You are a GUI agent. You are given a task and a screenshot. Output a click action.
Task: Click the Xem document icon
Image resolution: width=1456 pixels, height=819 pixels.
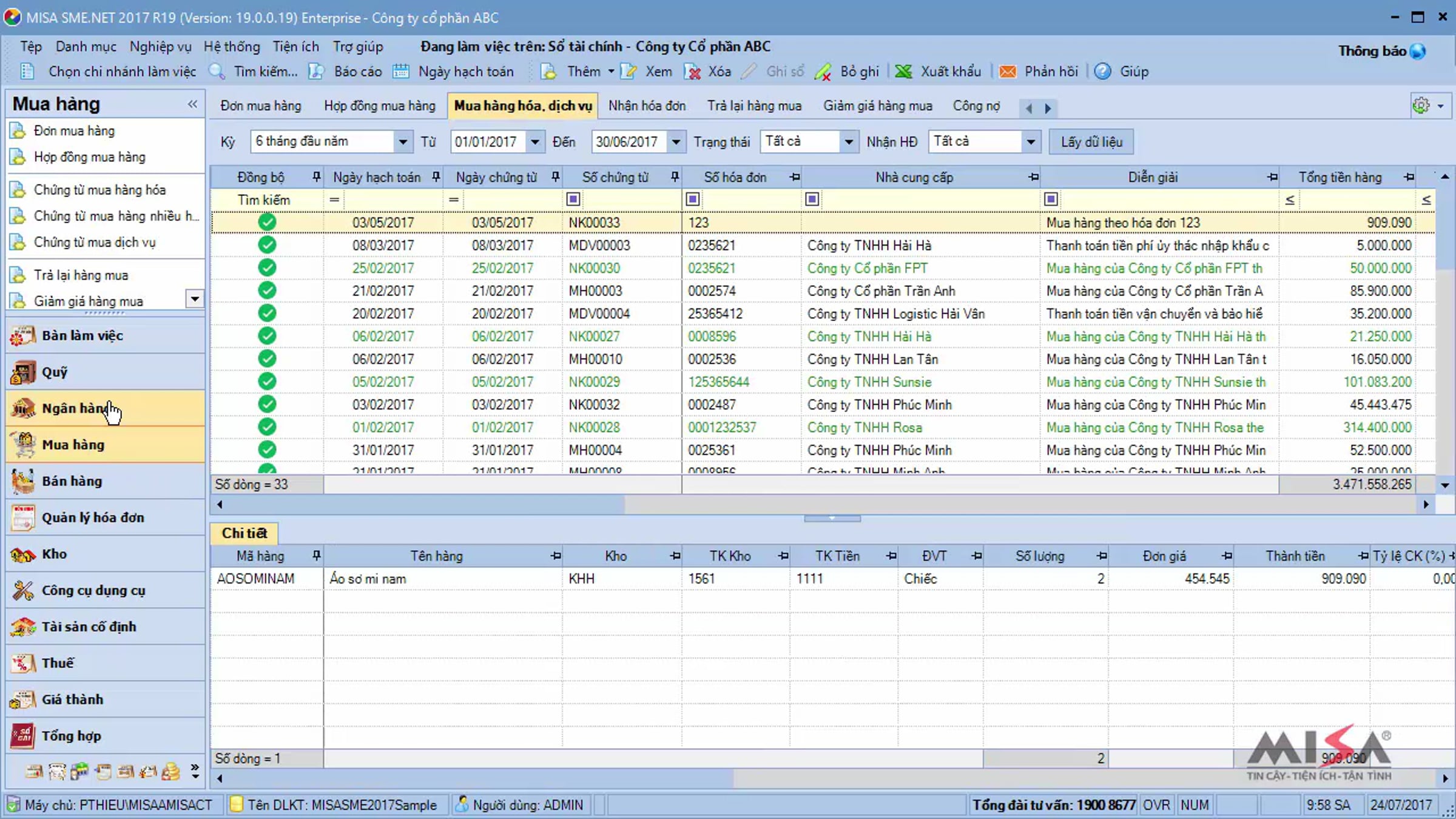click(x=629, y=72)
